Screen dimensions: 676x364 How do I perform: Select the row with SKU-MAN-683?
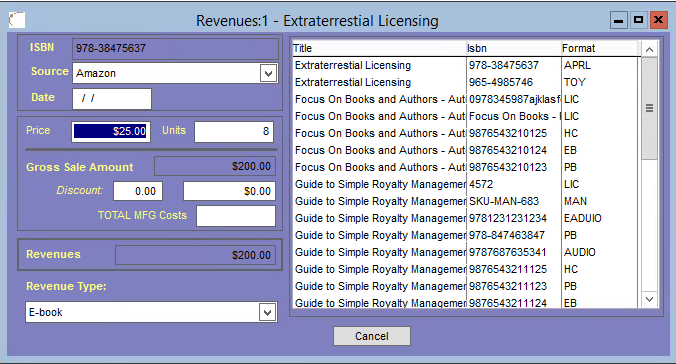465,201
